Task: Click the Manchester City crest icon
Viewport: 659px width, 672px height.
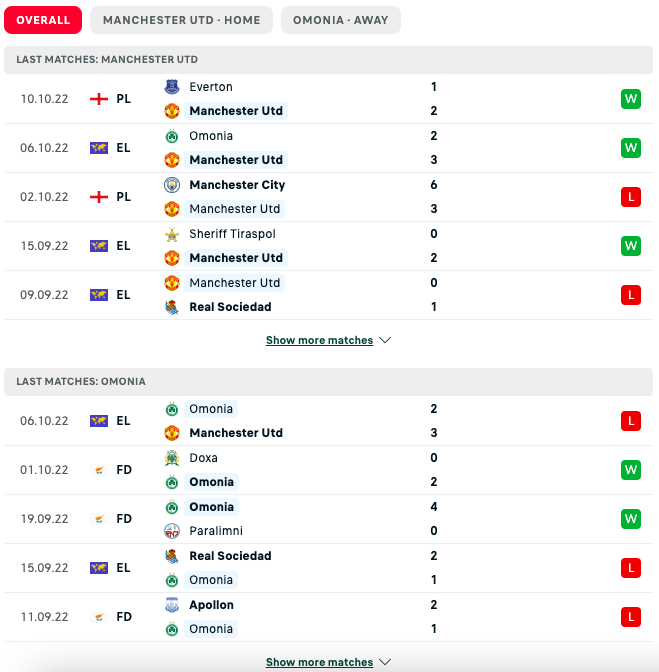Action: tap(171, 185)
